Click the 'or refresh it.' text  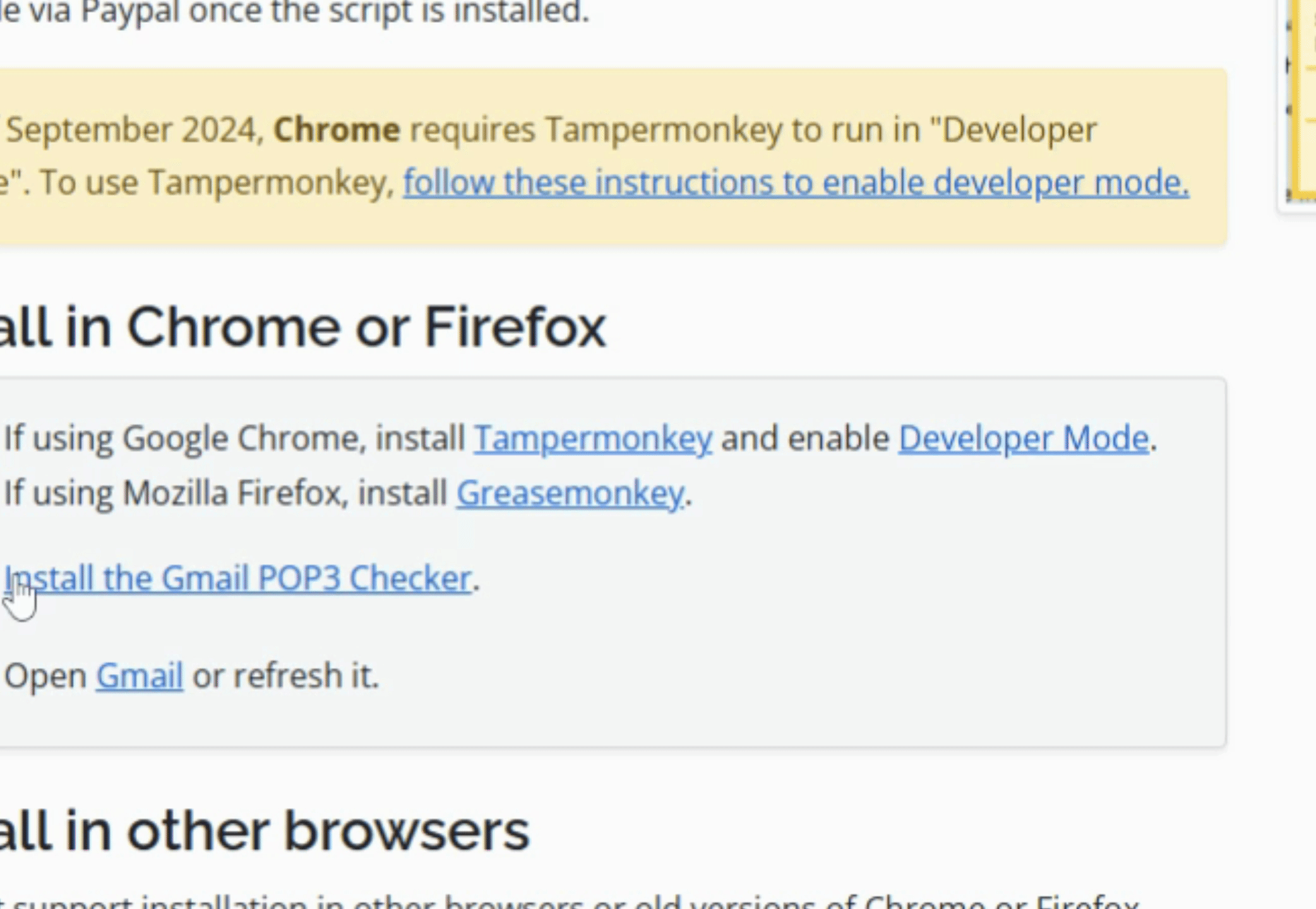pos(285,676)
